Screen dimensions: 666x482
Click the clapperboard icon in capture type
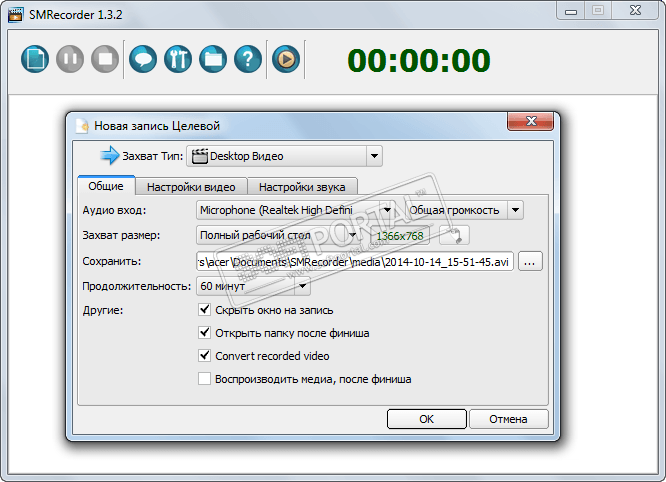pos(199,156)
